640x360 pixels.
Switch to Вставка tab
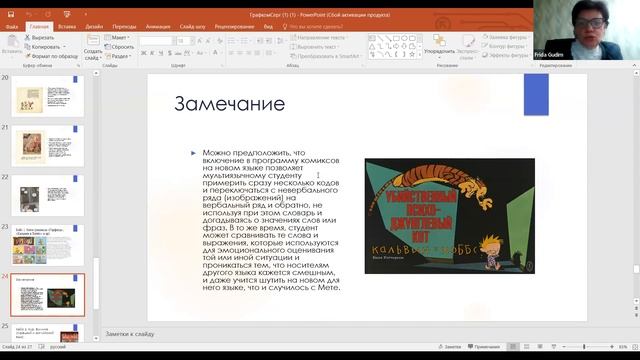click(x=67, y=27)
